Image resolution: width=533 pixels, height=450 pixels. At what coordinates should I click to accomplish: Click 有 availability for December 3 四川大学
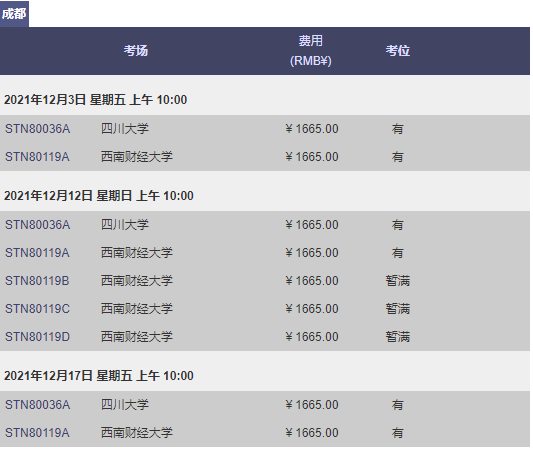397,129
